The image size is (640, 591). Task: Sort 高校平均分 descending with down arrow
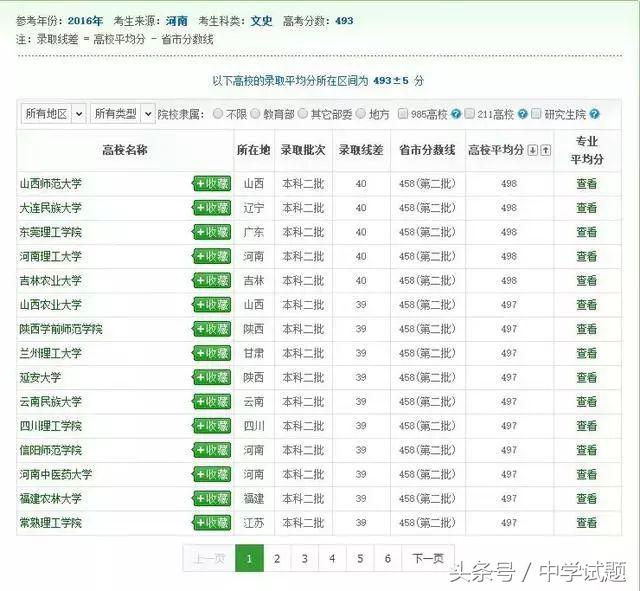(x=533, y=150)
